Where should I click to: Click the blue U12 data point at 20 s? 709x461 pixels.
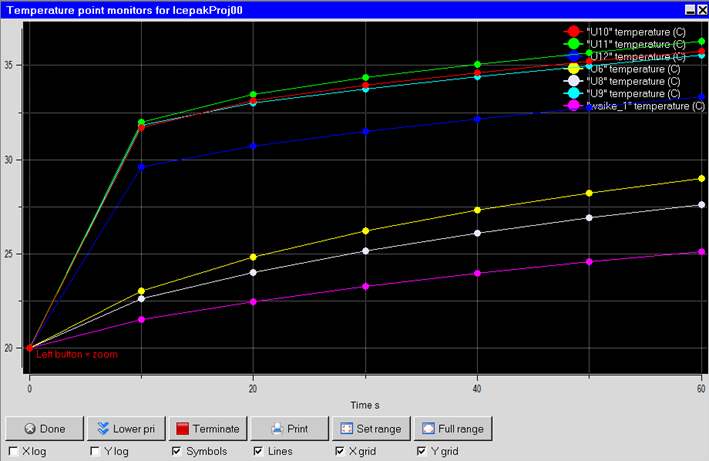click(253, 146)
